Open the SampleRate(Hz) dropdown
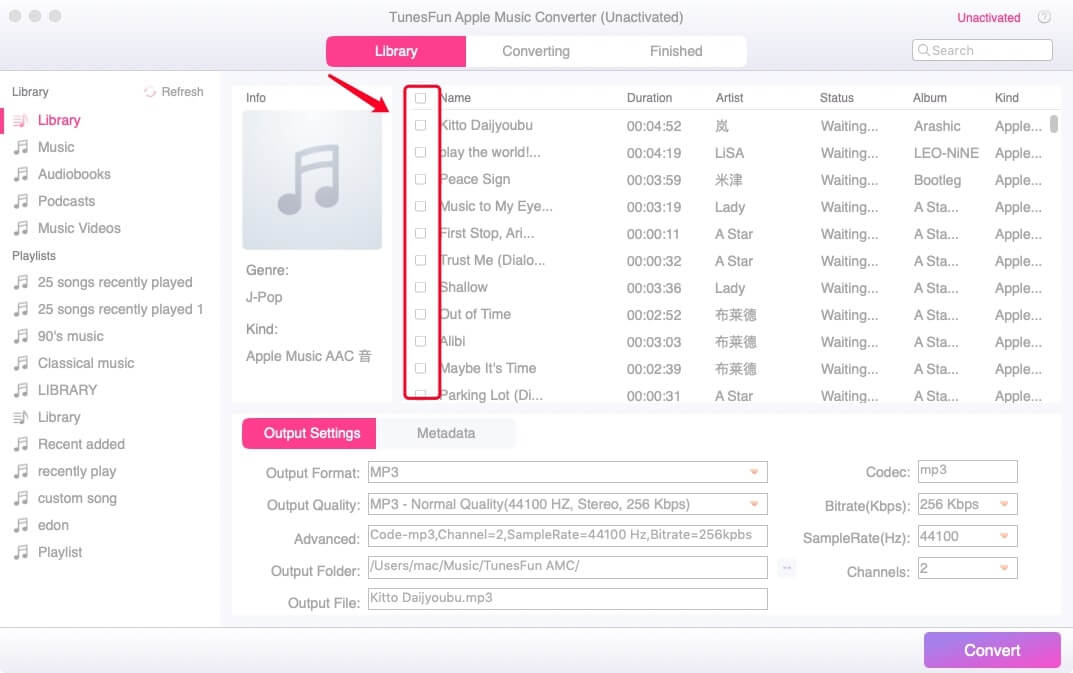The height and width of the screenshot is (673, 1073). tap(968, 536)
